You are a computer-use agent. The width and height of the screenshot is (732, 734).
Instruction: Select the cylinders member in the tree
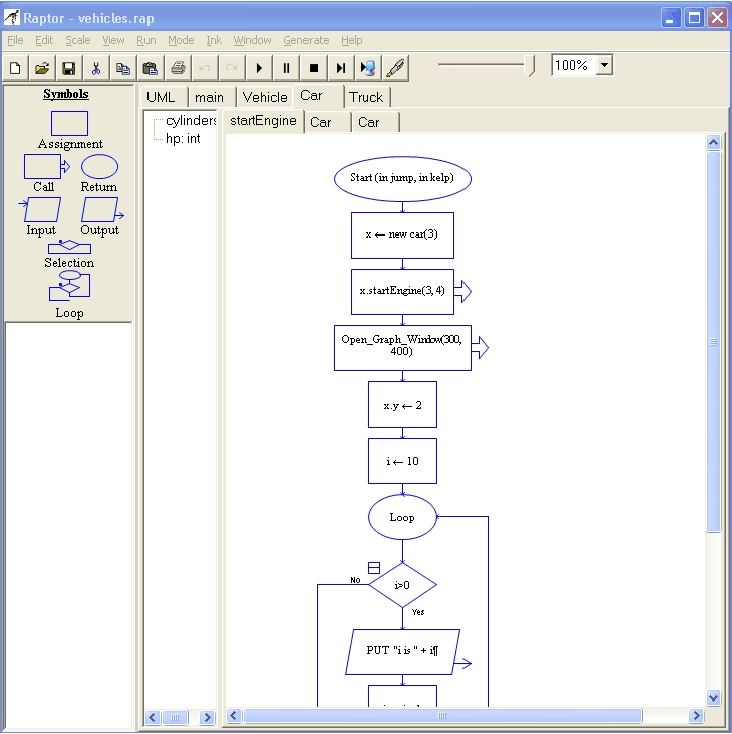tap(191, 121)
